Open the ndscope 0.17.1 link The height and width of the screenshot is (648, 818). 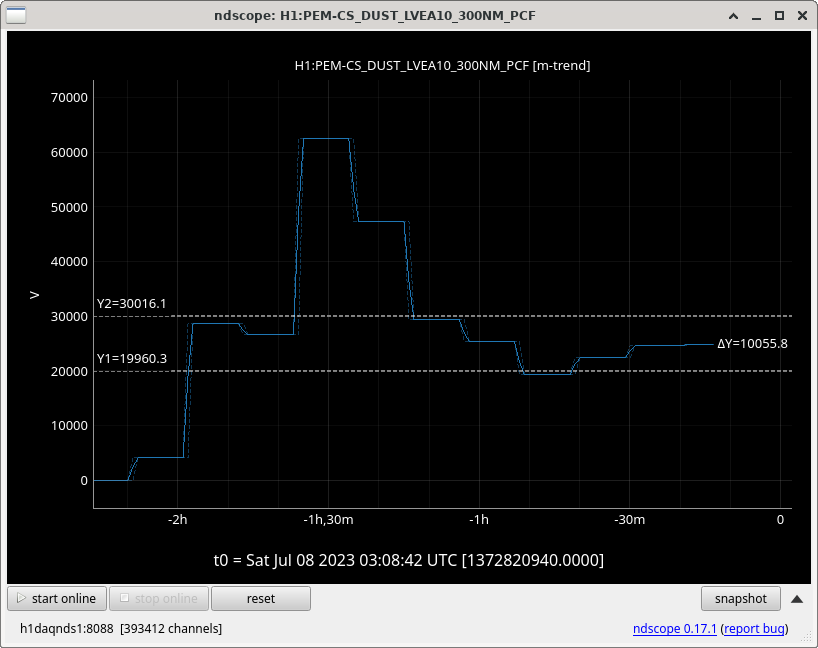tap(675, 629)
